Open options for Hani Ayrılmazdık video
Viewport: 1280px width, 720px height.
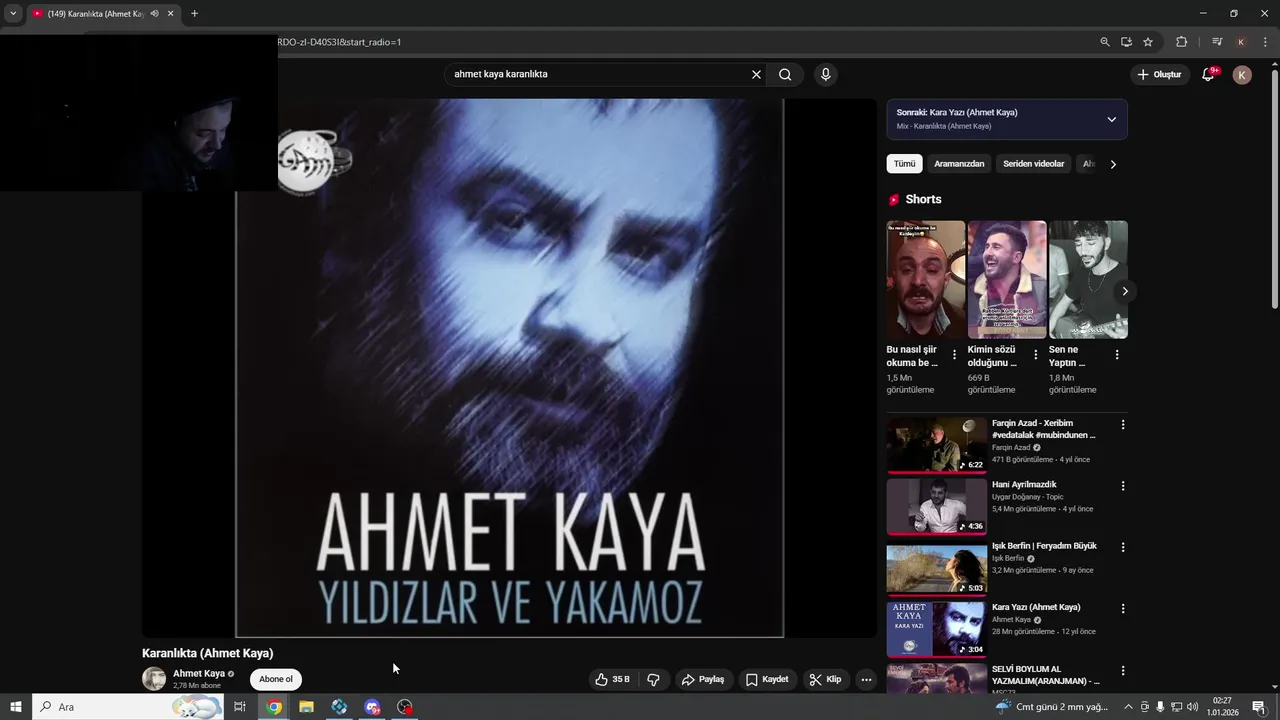click(x=1123, y=486)
